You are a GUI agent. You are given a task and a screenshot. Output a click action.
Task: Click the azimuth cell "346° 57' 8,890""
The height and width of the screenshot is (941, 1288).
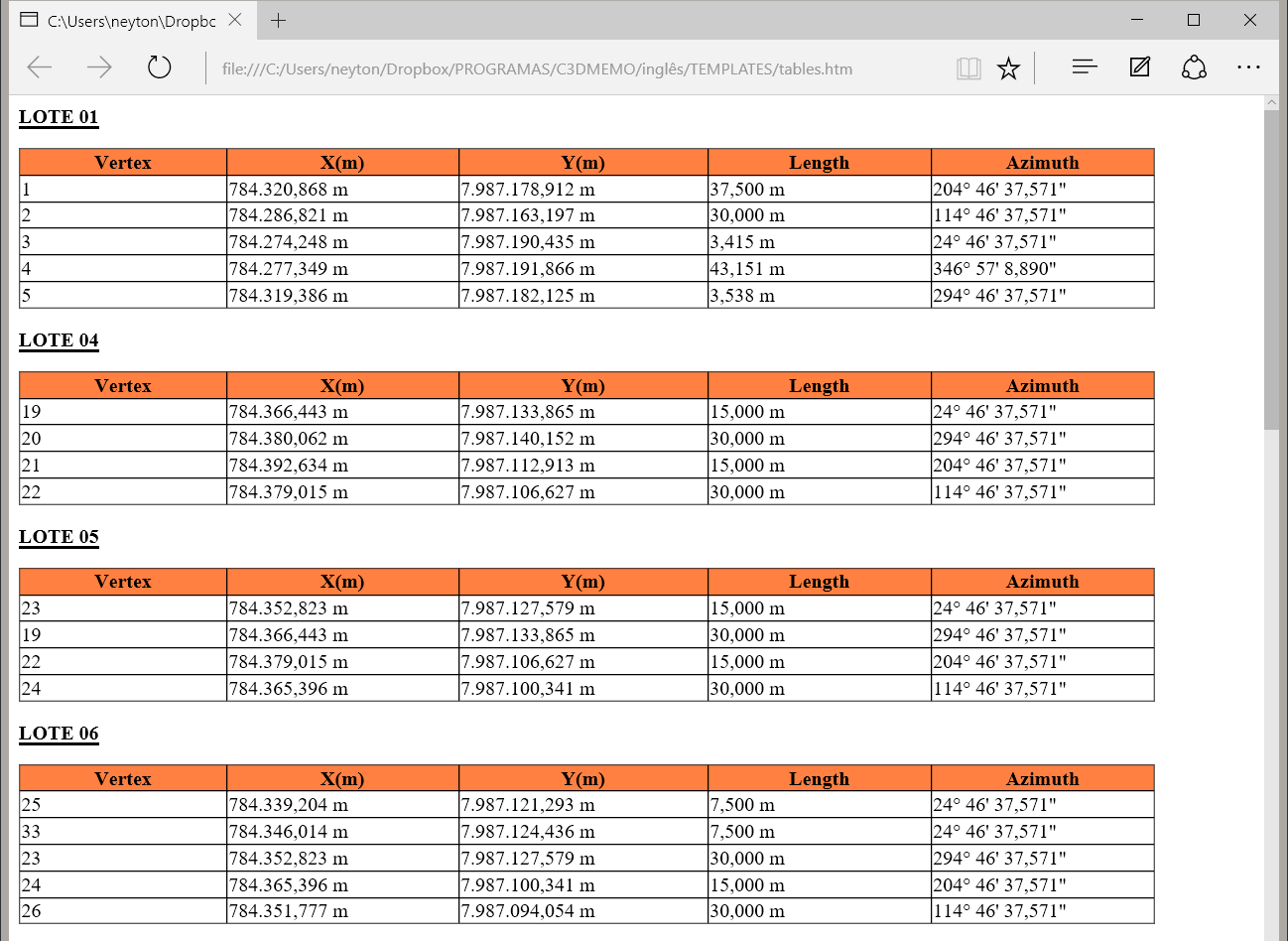(1043, 269)
